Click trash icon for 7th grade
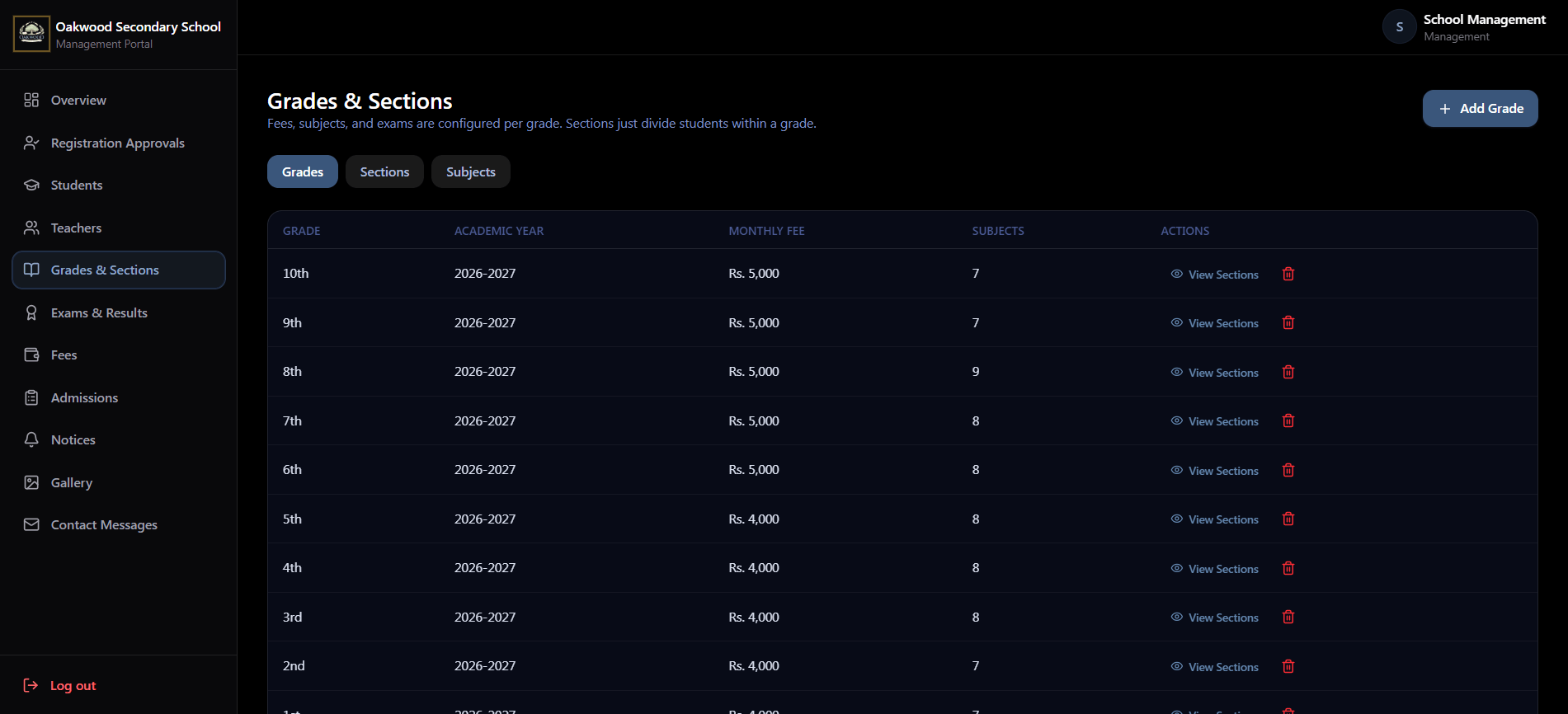The height and width of the screenshot is (714, 1568). [x=1288, y=420]
